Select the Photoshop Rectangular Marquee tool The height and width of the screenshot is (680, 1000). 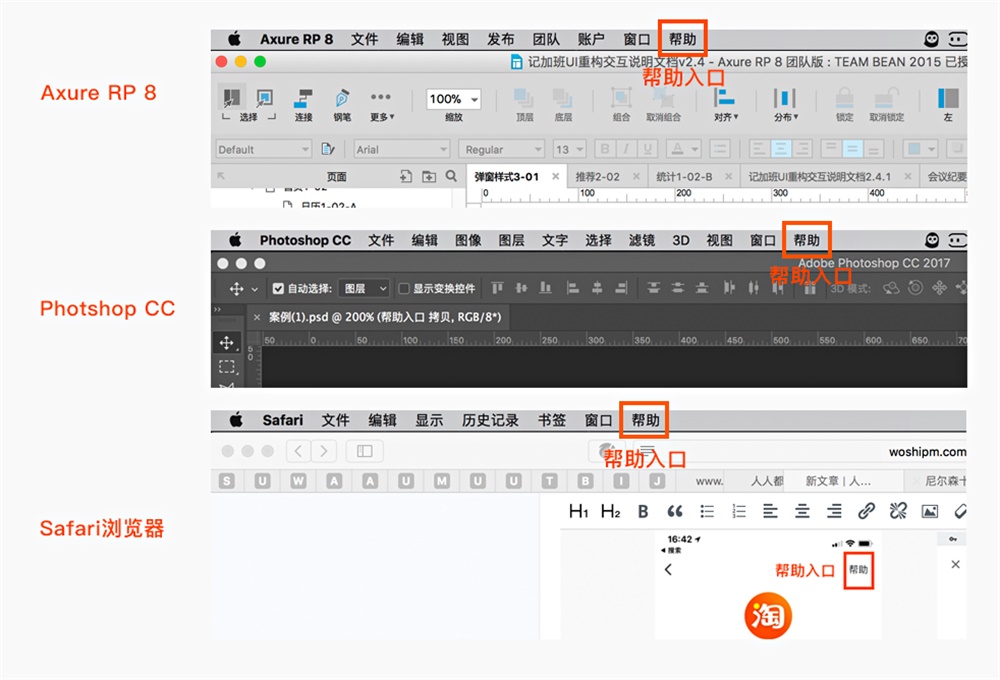tap(226, 366)
